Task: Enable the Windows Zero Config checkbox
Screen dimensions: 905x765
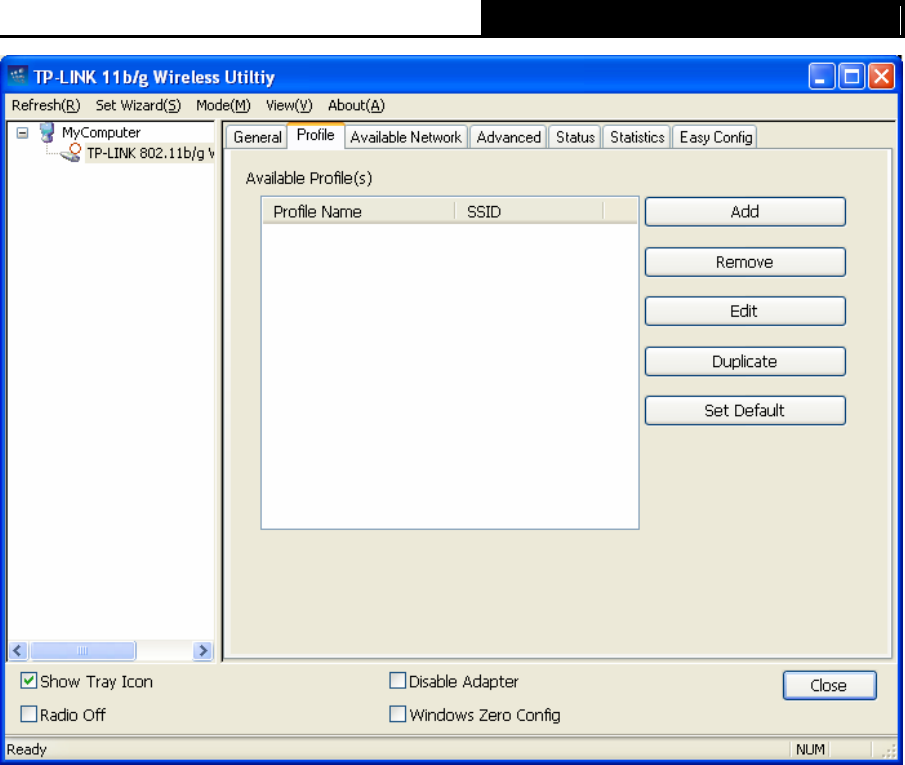Action: [398, 714]
